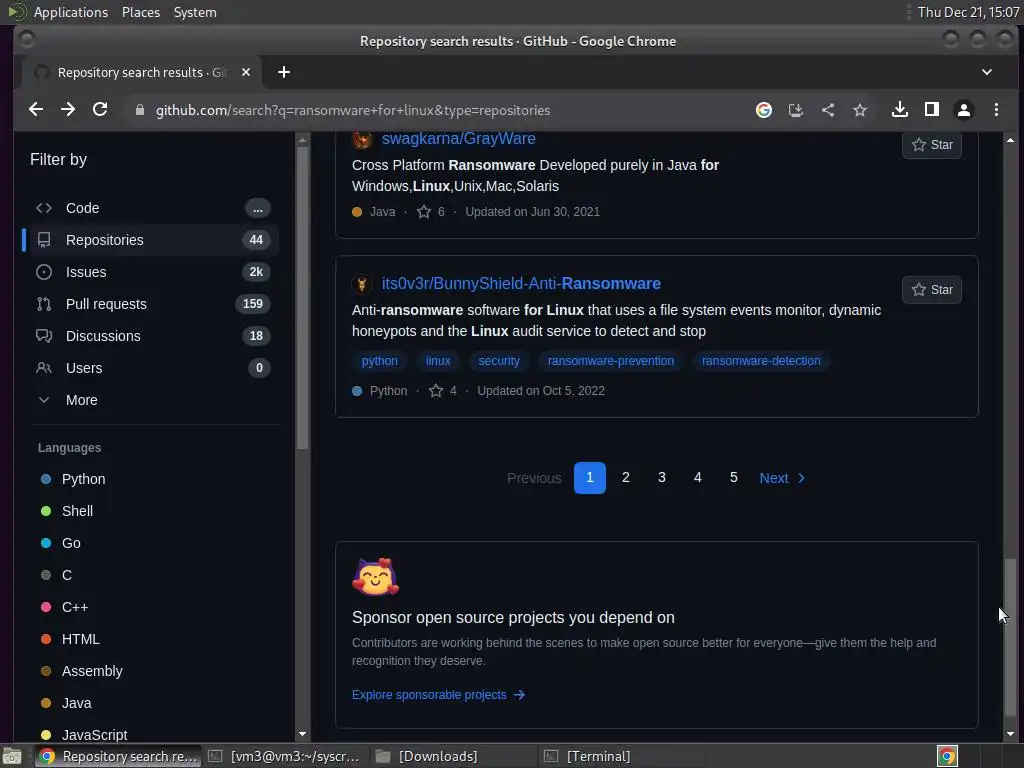Go to results page 5
Viewport: 1024px width, 768px height.
733,477
